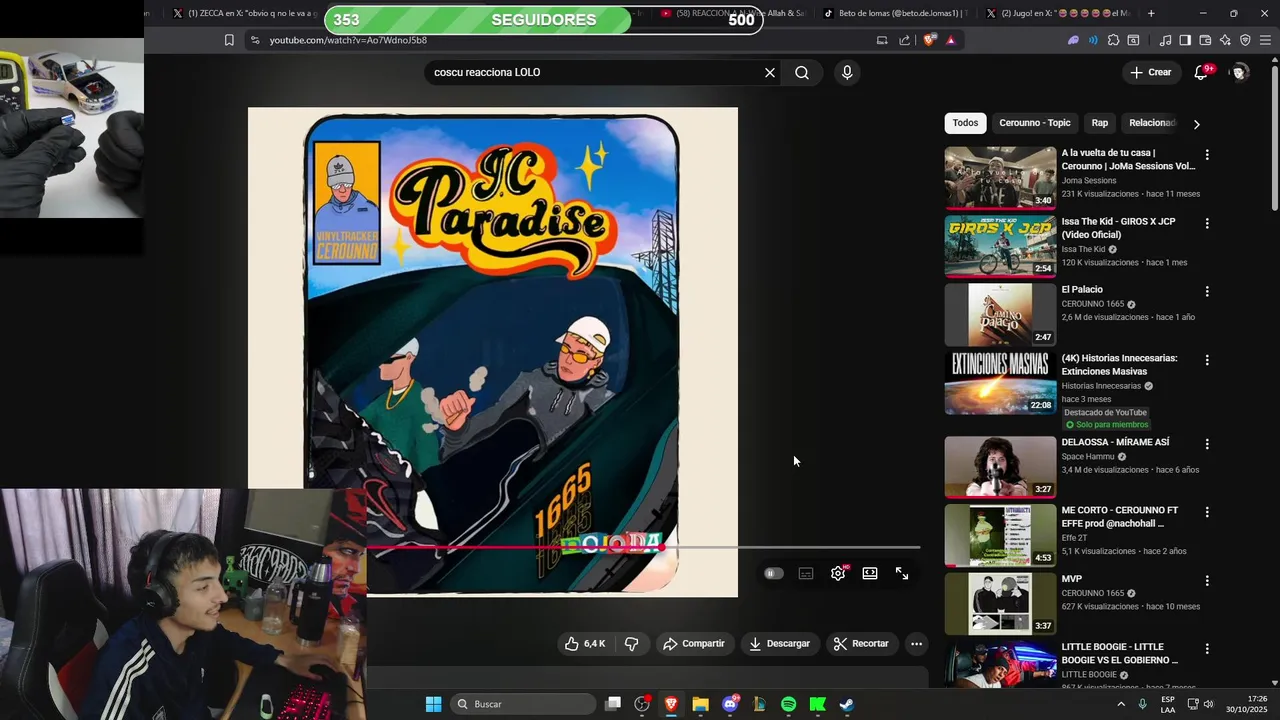Open options for MVP video
Screen dimensions: 1280x720
[1207, 580]
